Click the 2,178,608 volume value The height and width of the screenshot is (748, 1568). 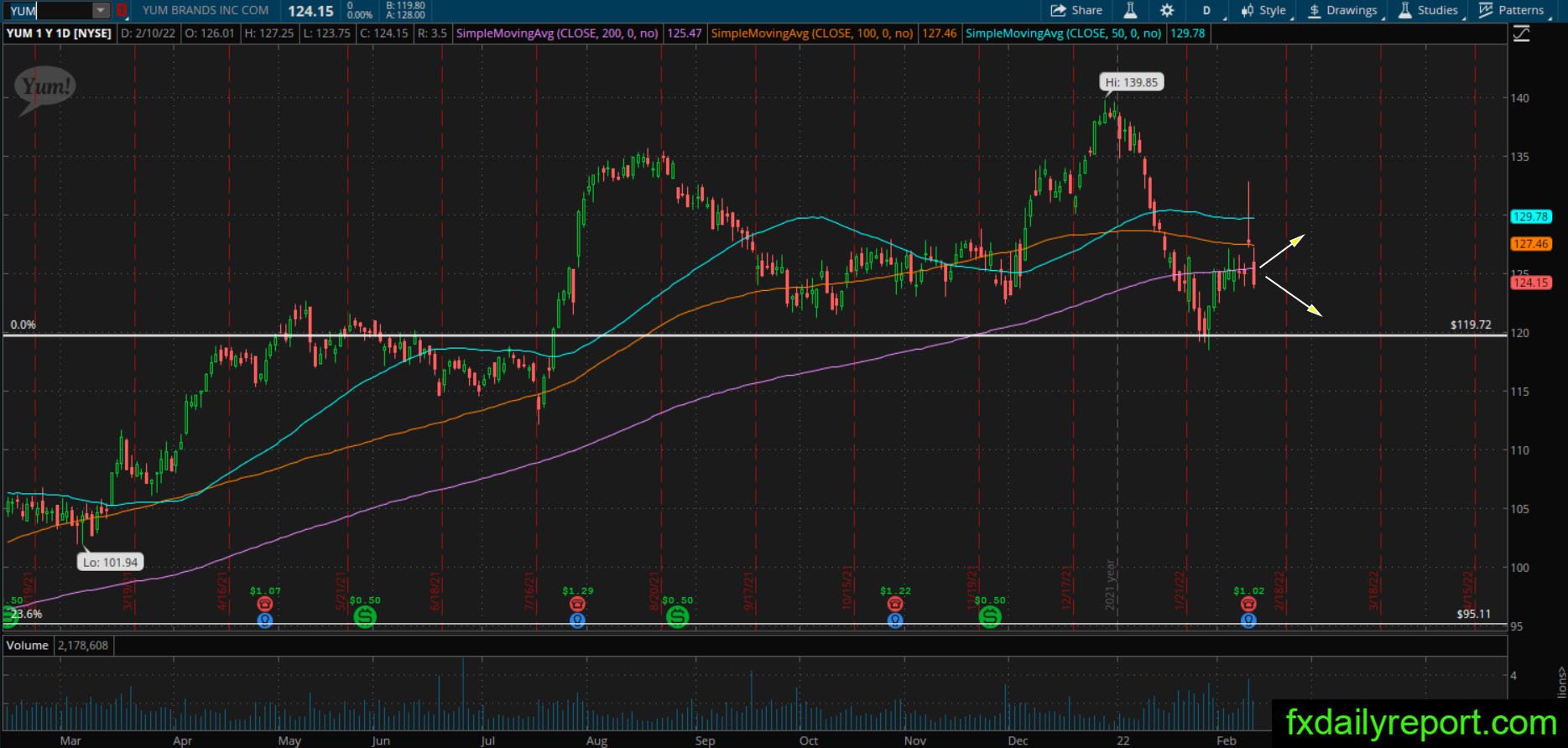coord(83,646)
